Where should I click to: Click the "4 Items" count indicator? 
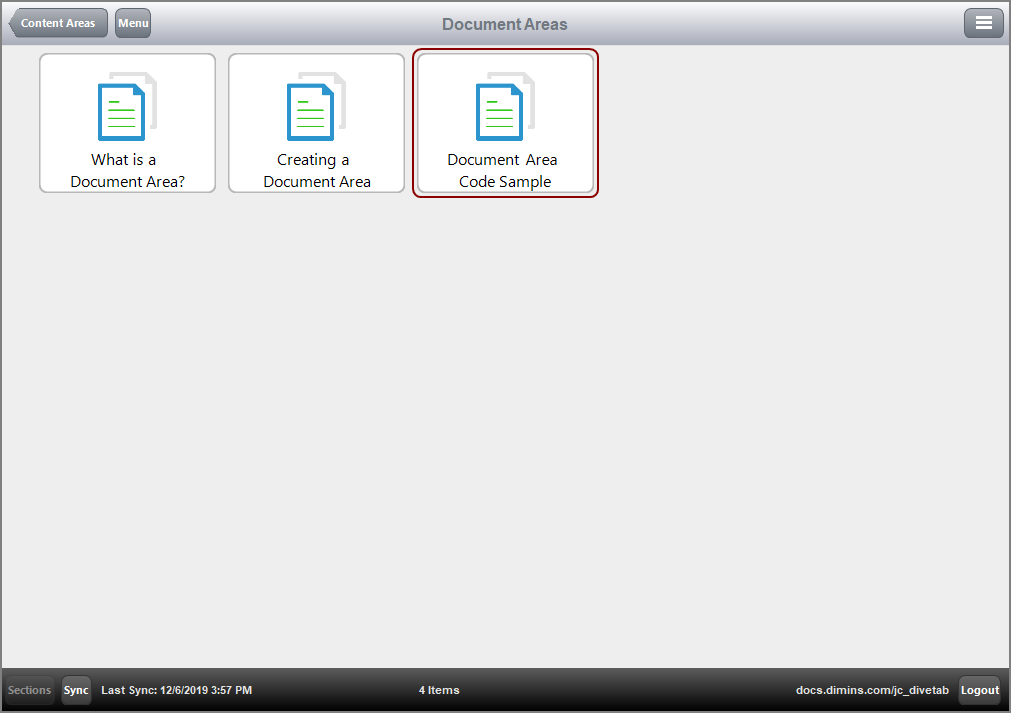point(439,690)
